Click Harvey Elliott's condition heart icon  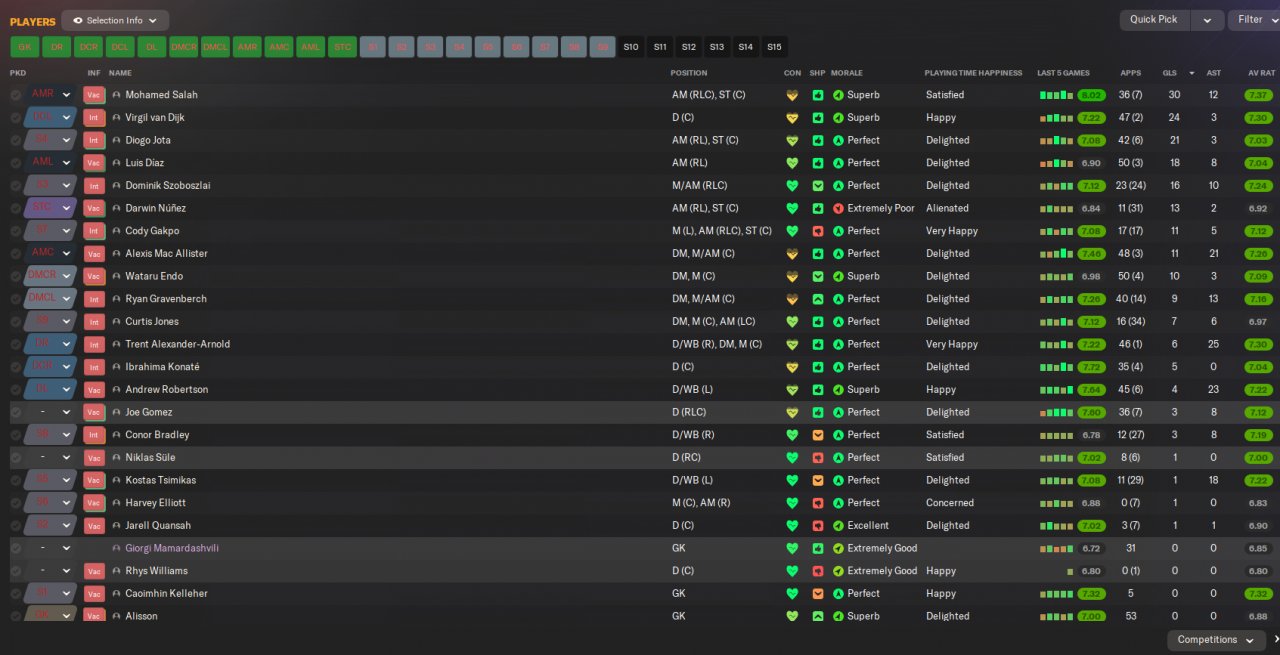(x=792, y=503)
